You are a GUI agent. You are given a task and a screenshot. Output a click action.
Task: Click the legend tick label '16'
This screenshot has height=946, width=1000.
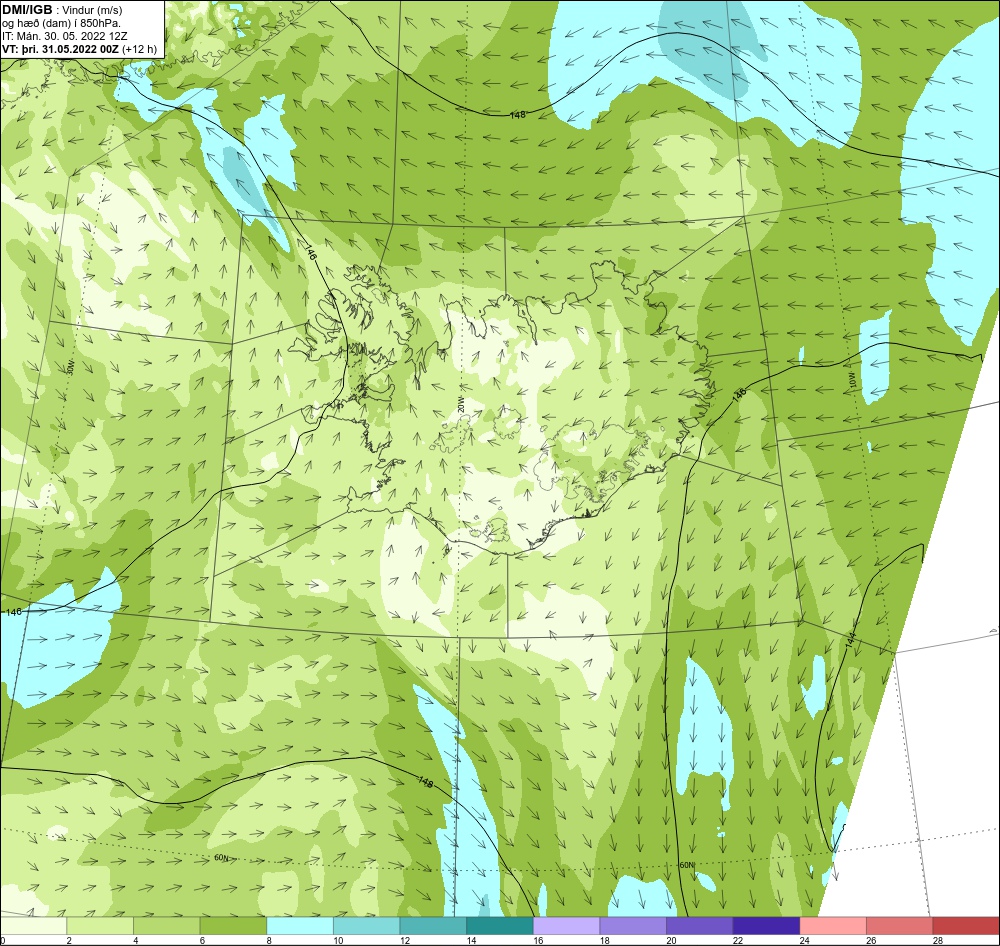[538, 940]
